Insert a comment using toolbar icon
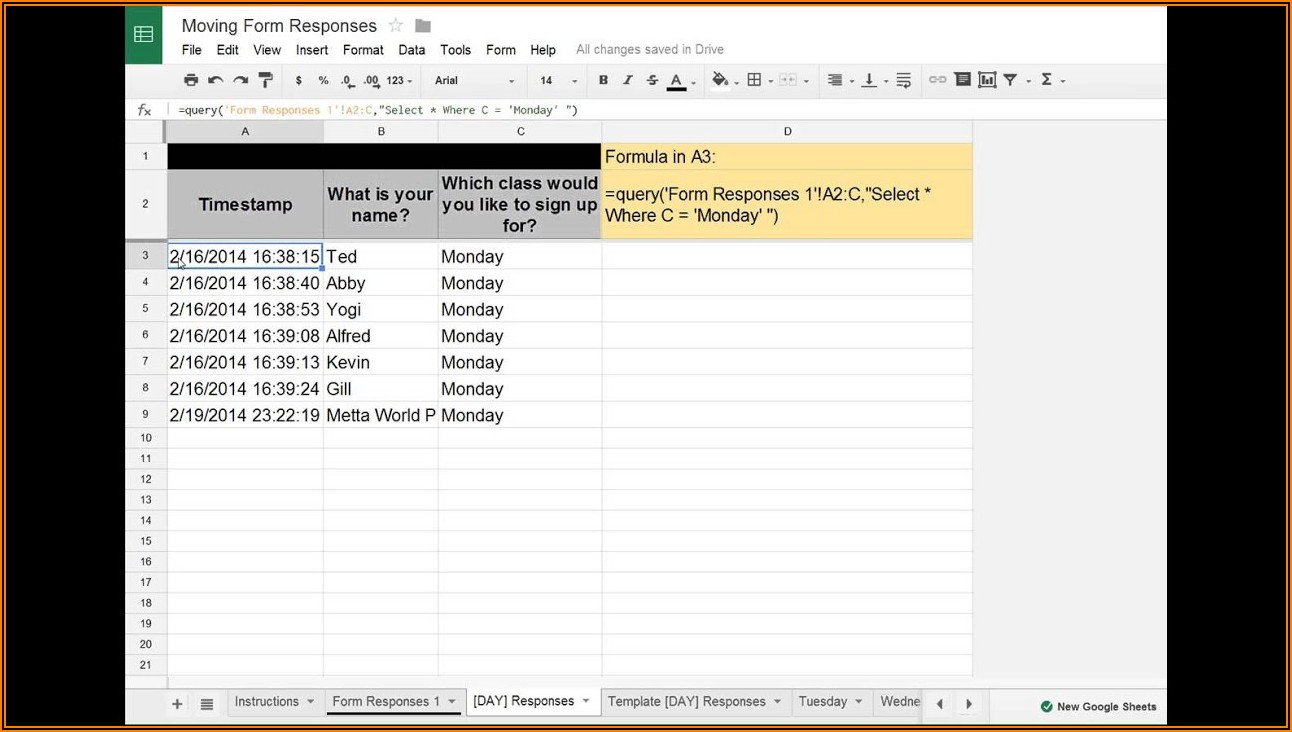The width and height of the screenshot is (1292, 732). click(962, 80)
